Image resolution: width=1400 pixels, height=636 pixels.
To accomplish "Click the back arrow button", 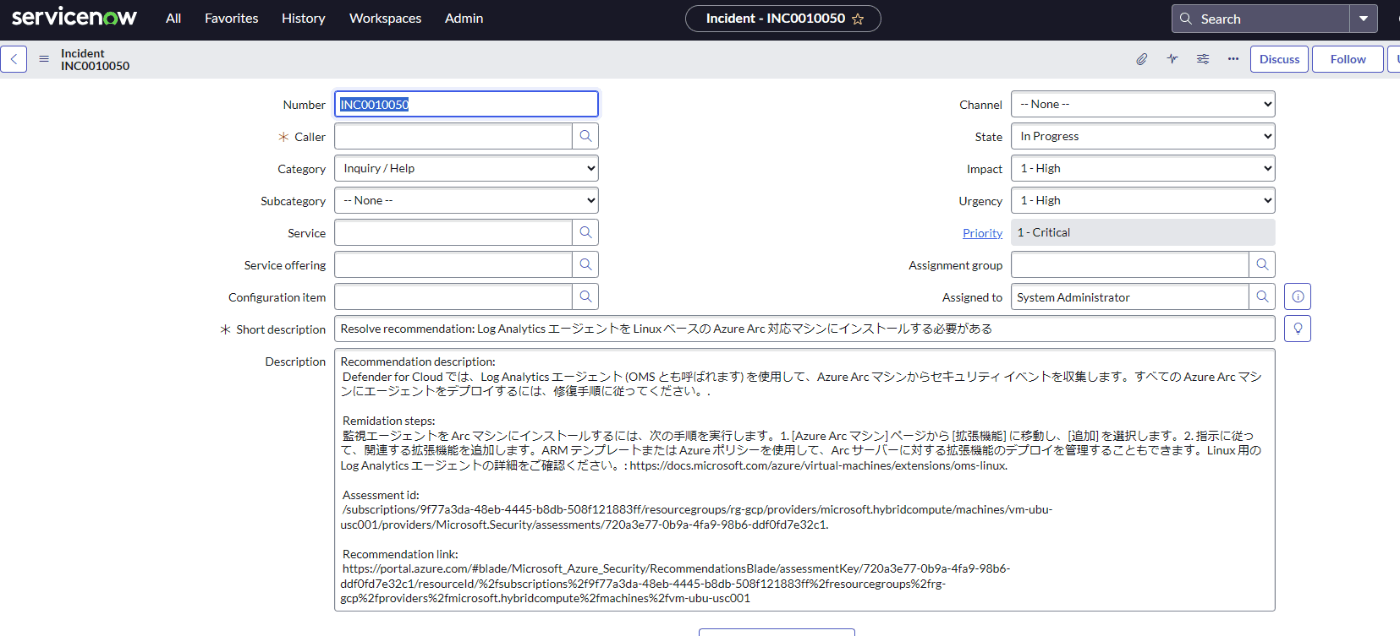I will click(x=13, y=59).
